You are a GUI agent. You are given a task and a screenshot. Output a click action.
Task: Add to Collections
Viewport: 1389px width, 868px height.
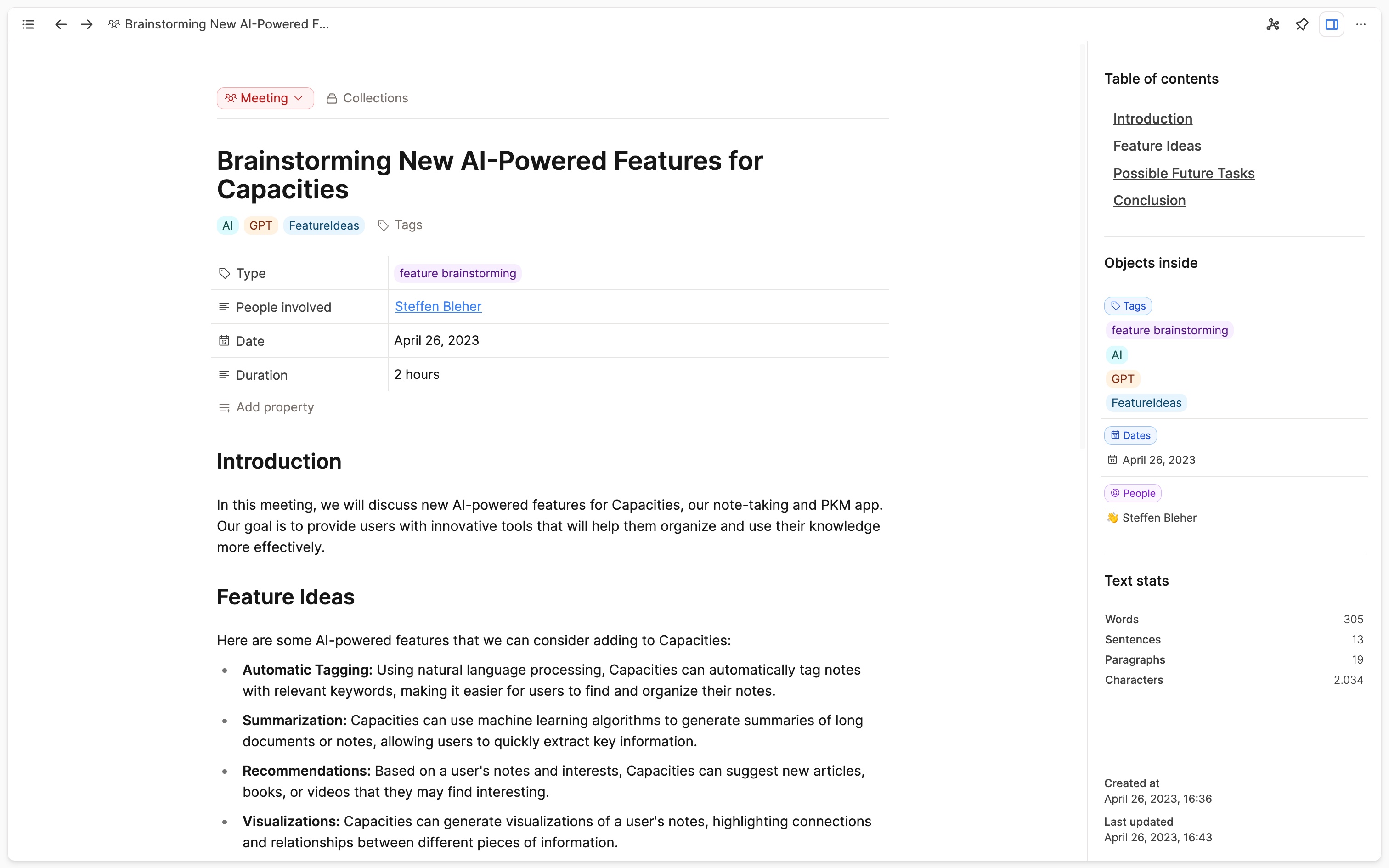pyautogui.click(x=367, y=98)
